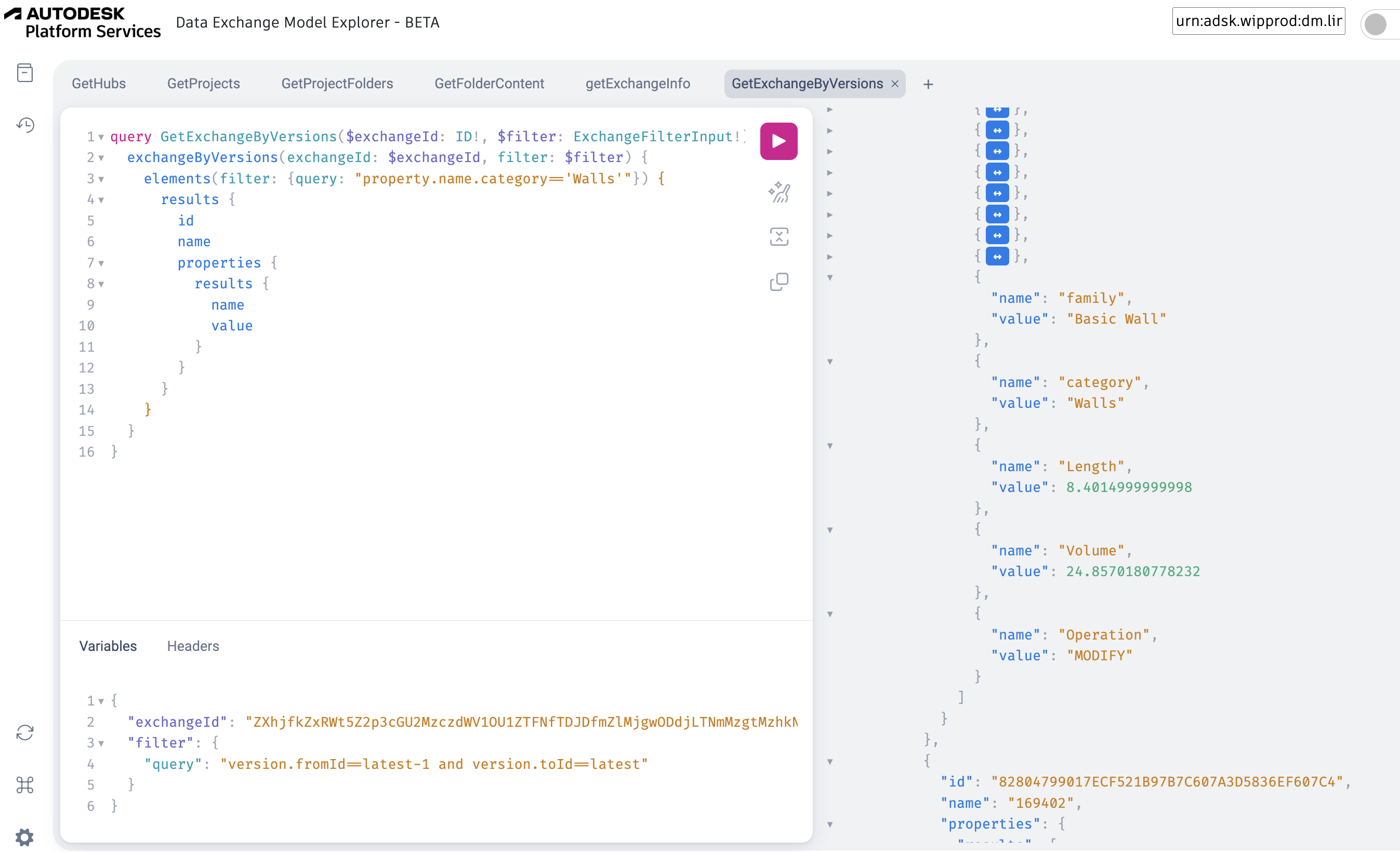Toggle the switch beside the URN field
This screenshot has height=852, width=1400.
click(1380, 24)
